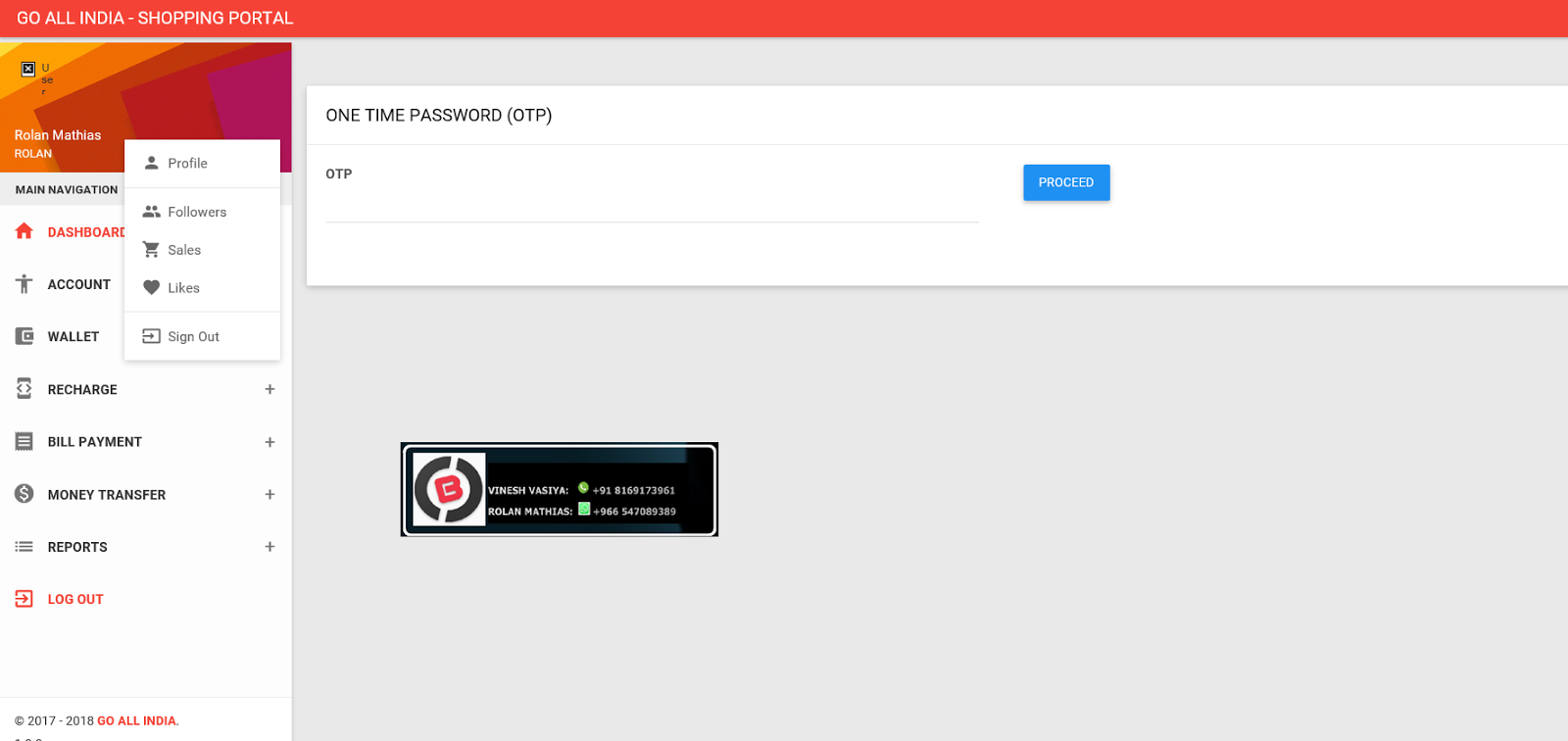This screenshot has height=741, width=1568.
Task: Click the Dashboard home icon
Action: click(x=24, y=231)
